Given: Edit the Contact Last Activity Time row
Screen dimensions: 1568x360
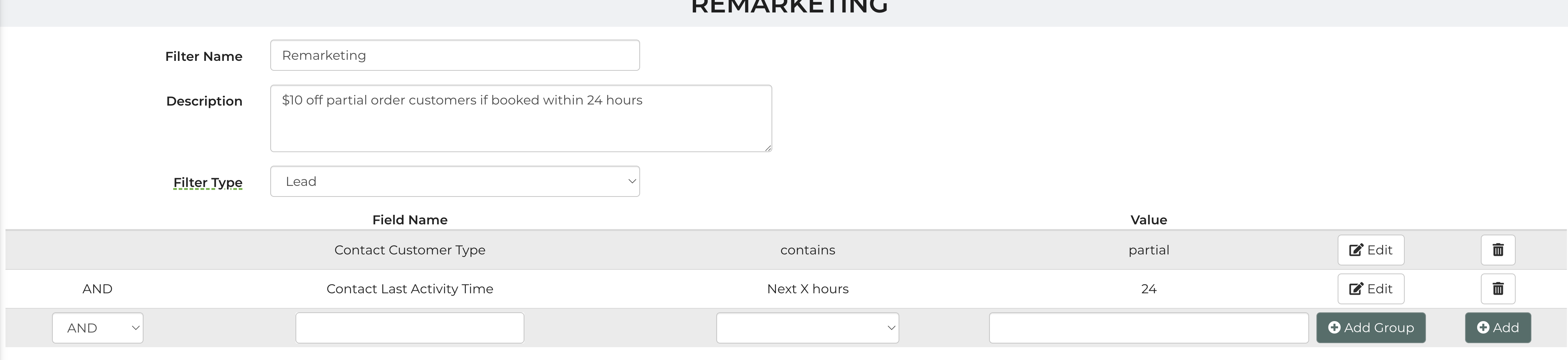Looking at the screenshot, I should (1370, 289).
